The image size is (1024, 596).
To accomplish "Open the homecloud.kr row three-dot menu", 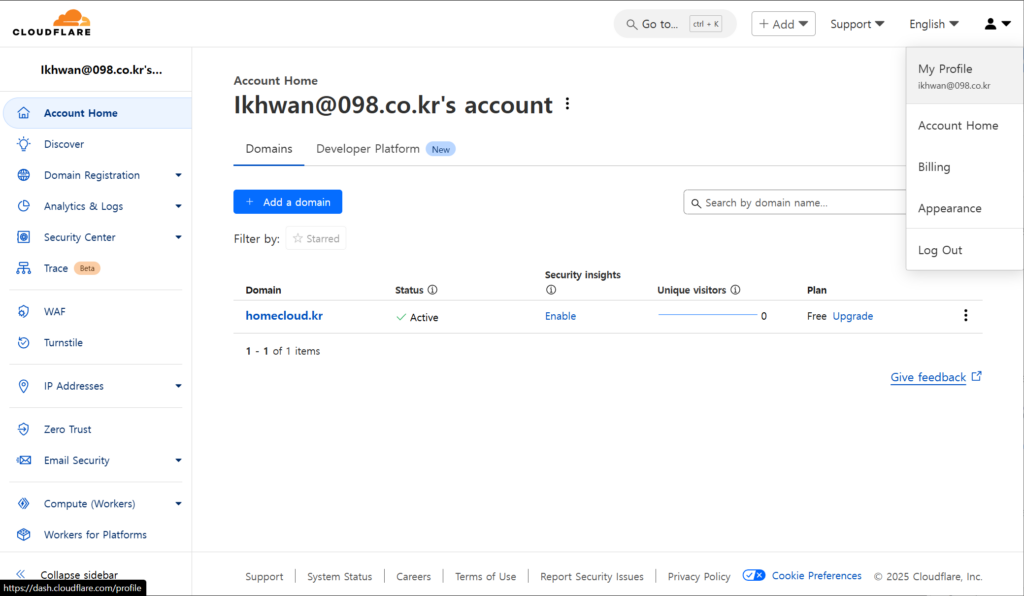I will (x=965, y=316).
